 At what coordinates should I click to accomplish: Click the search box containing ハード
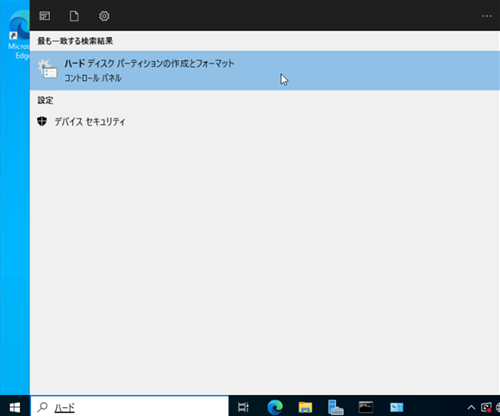(x=129, y=407)
